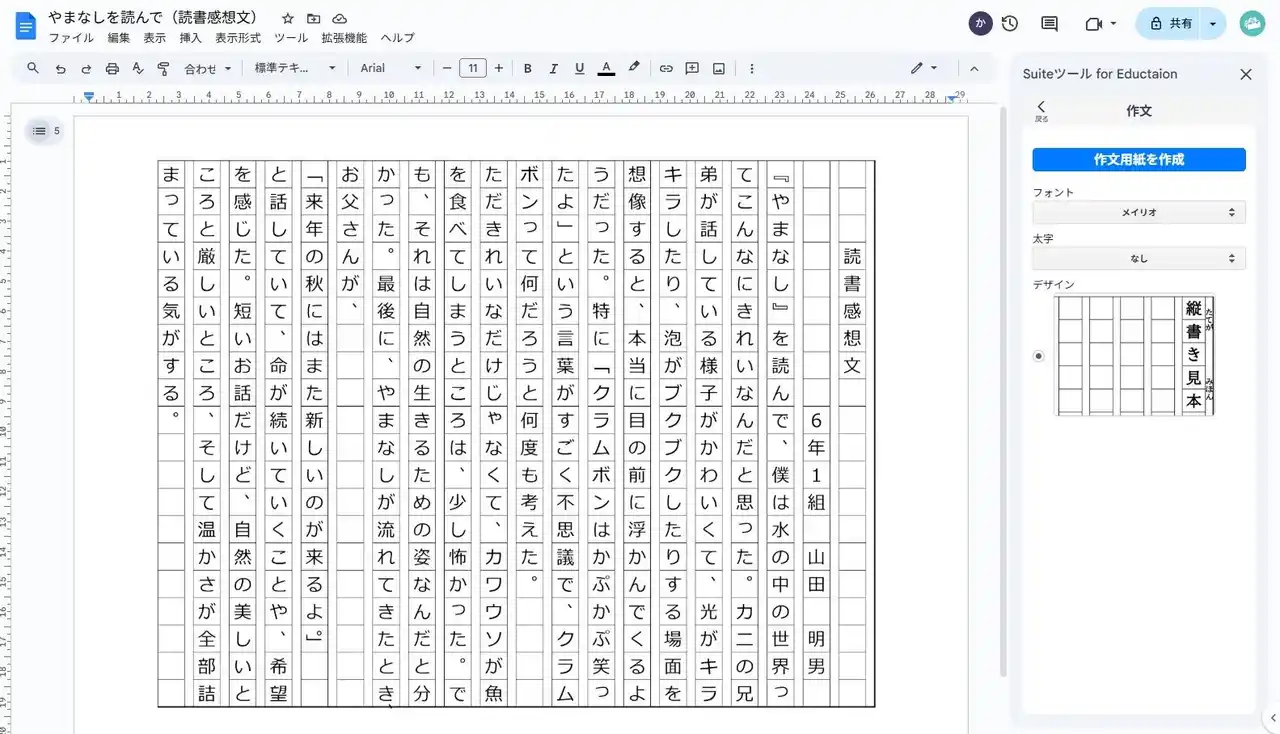
Task: Open the メイリオ font dropdown
Action: [1139, 212]
